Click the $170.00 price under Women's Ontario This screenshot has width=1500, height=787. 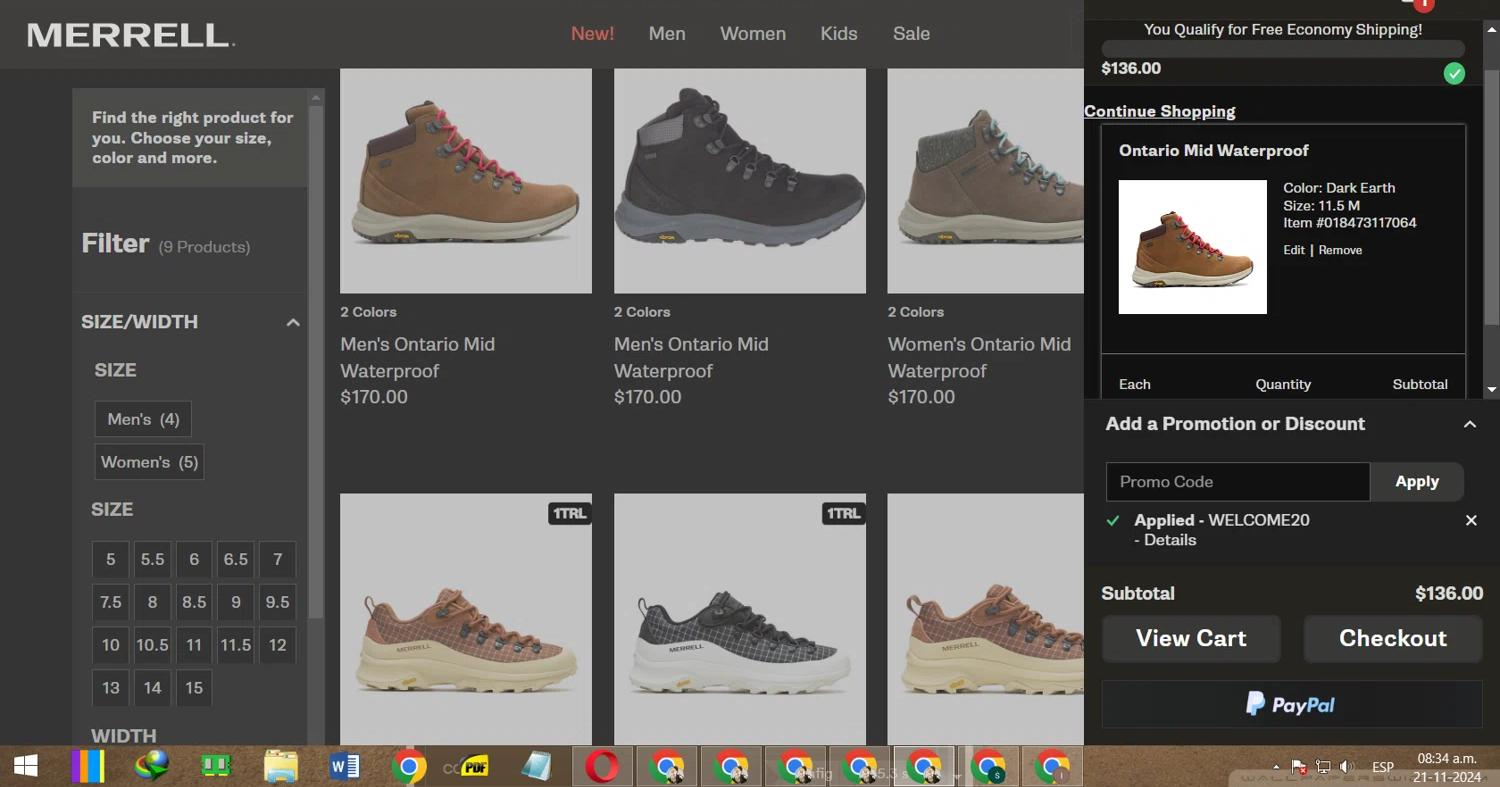921,397
